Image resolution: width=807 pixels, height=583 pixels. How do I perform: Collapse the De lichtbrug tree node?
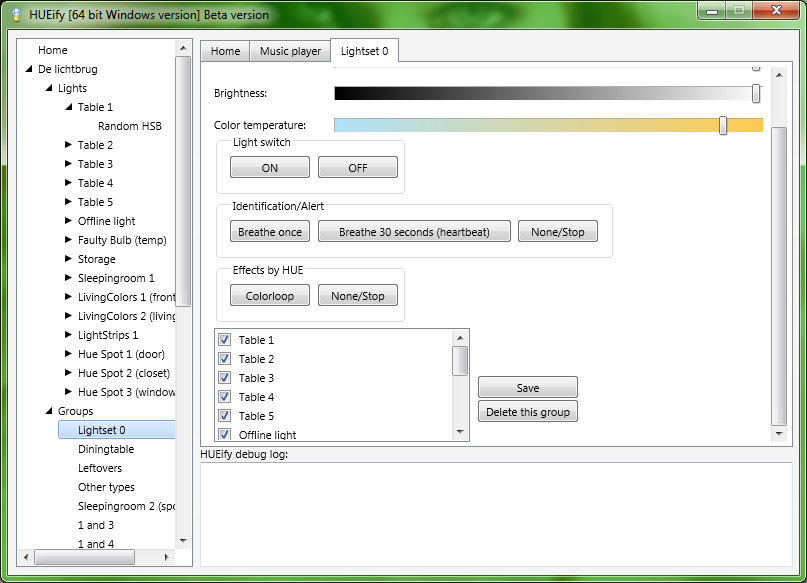click(x=29, y=68)
